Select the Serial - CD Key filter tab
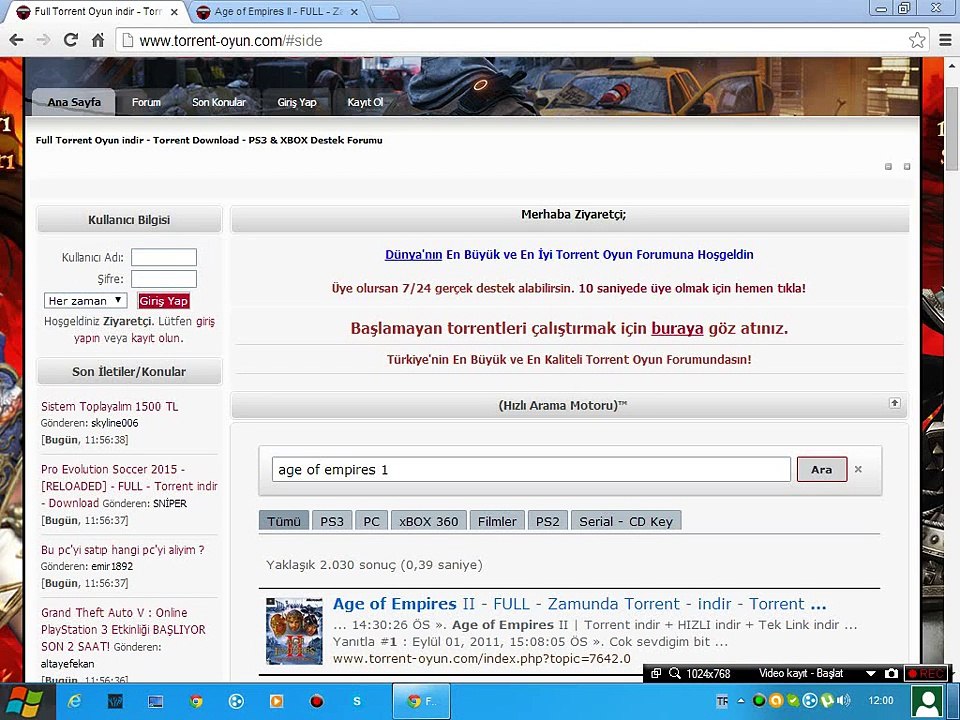960x720 pixels. (626, 521)
